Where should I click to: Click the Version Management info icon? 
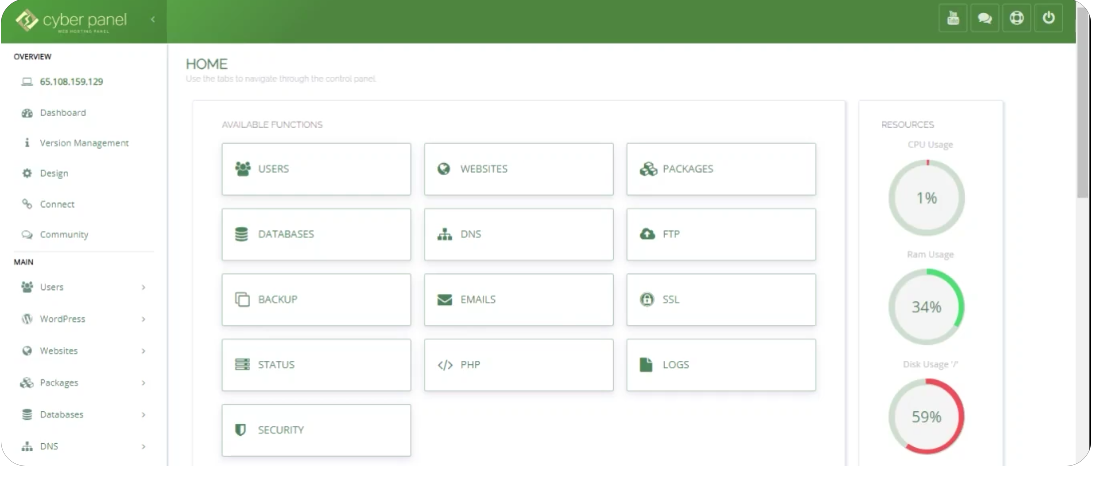point(27,143)
